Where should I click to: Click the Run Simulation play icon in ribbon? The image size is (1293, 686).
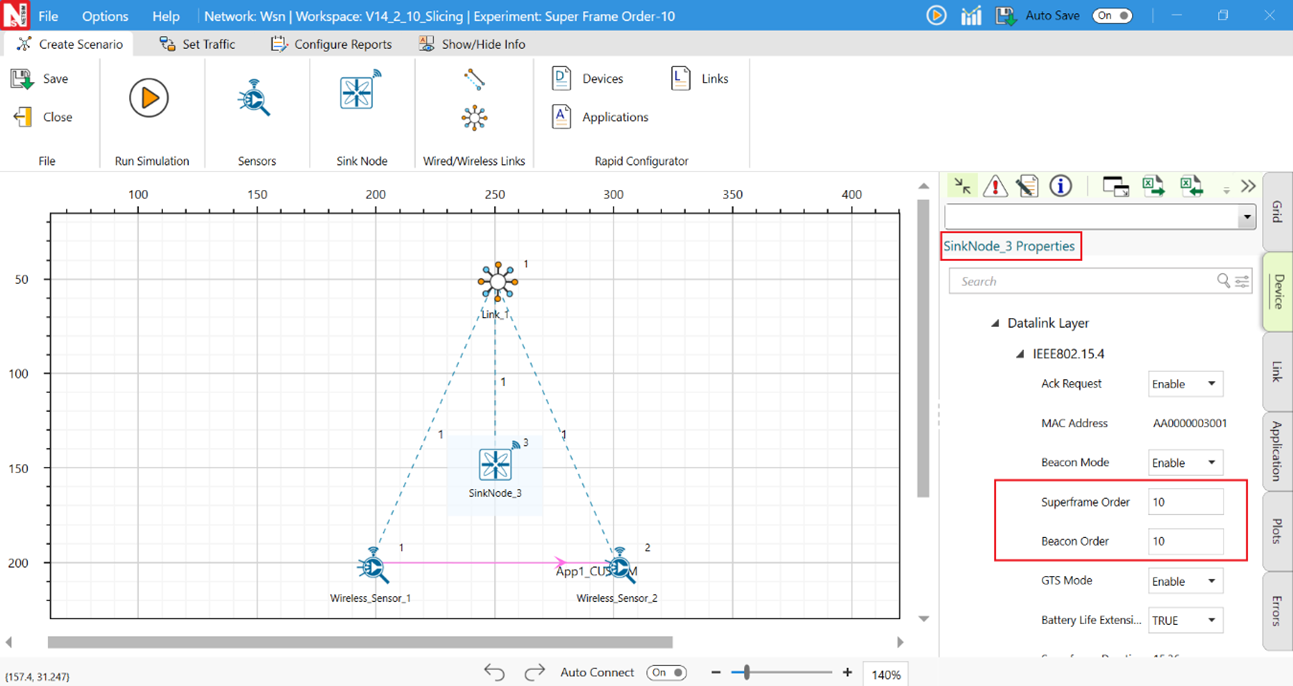tap(149, 98)
